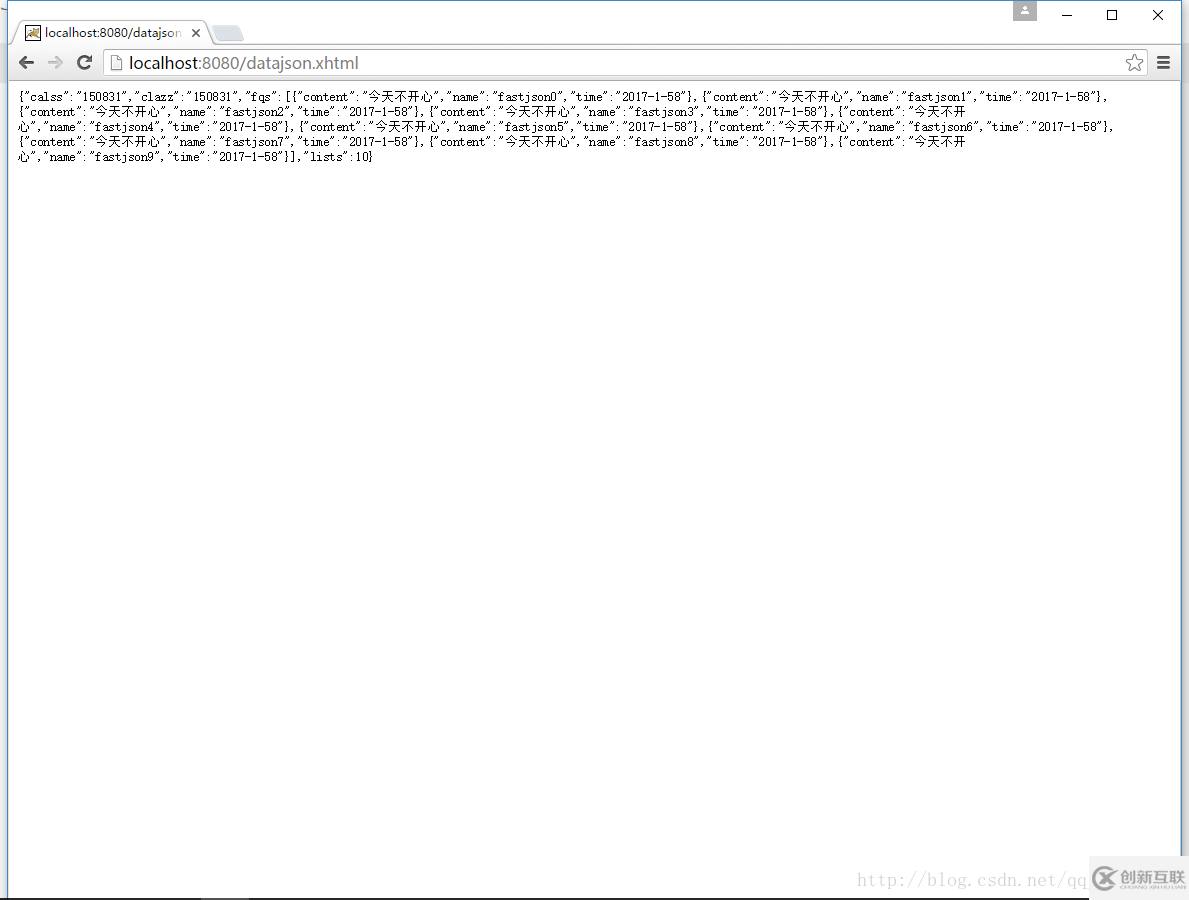
Task: Reload the datajson.xhtml page
Action: pyautogui.click(x=84, y=63)
